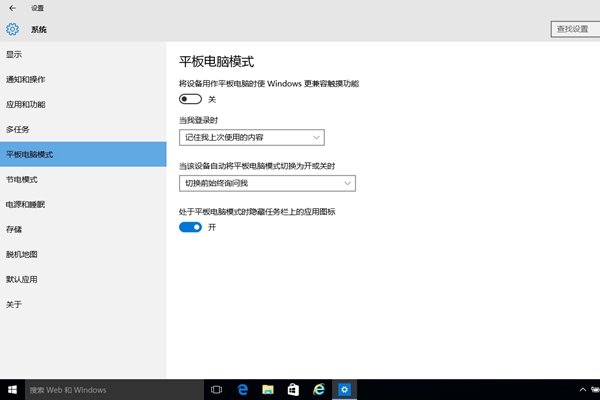Select 通知和操作 in the sidebar
This screenshot has width=600, height=400.
pos(83,80)
